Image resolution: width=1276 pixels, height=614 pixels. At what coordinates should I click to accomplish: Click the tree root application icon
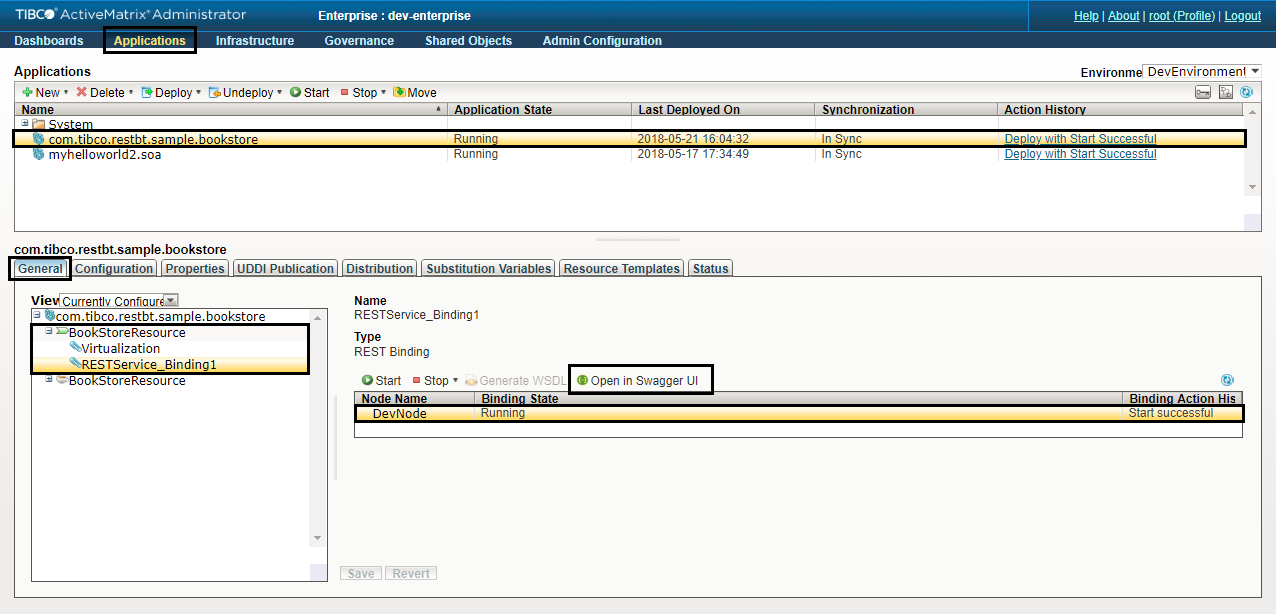50,316
